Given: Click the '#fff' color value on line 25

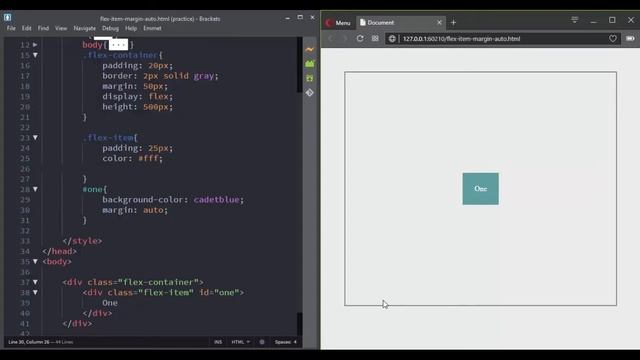Looking at the screenshot, I should [x=148, y=158].
